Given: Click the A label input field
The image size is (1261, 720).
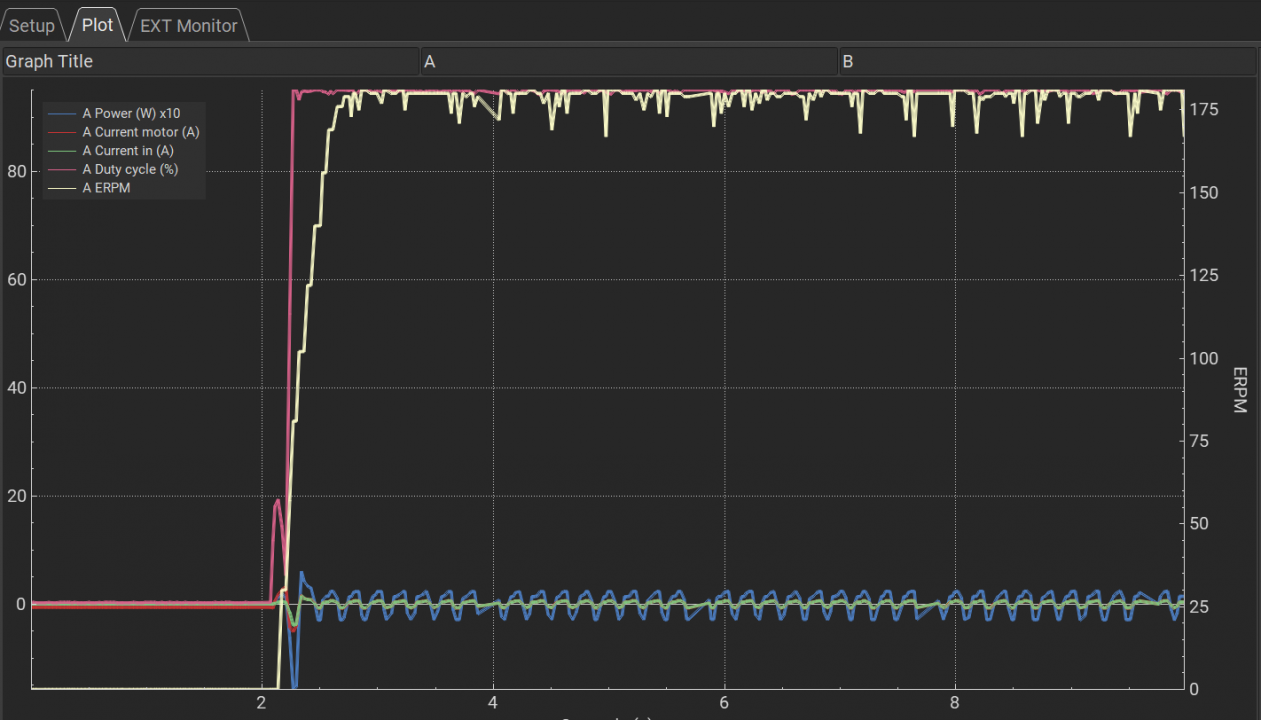Looking at the screenshot, I should tap(628, 61).
